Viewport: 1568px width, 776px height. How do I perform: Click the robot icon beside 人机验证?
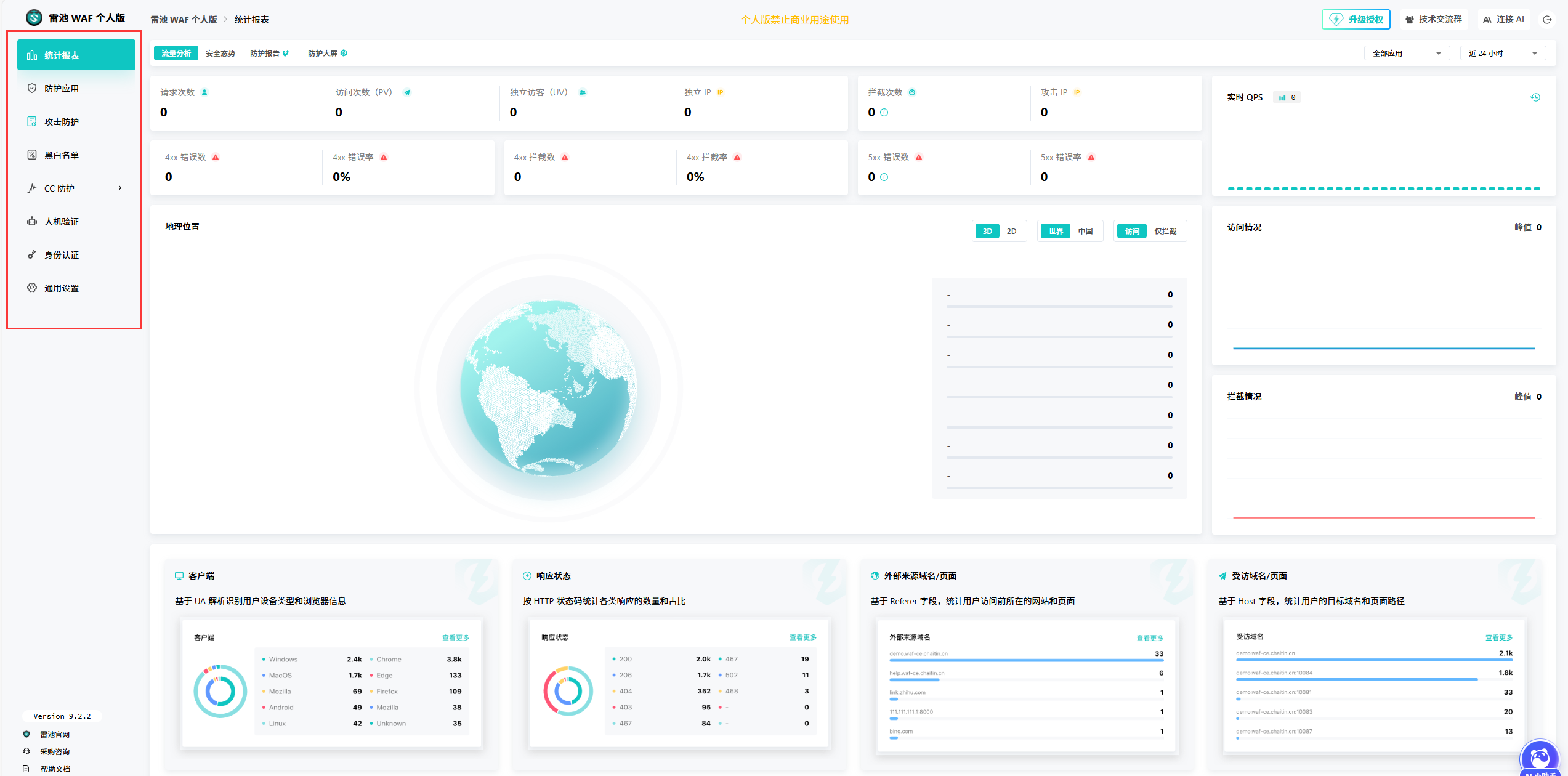(x=32, y=221)
